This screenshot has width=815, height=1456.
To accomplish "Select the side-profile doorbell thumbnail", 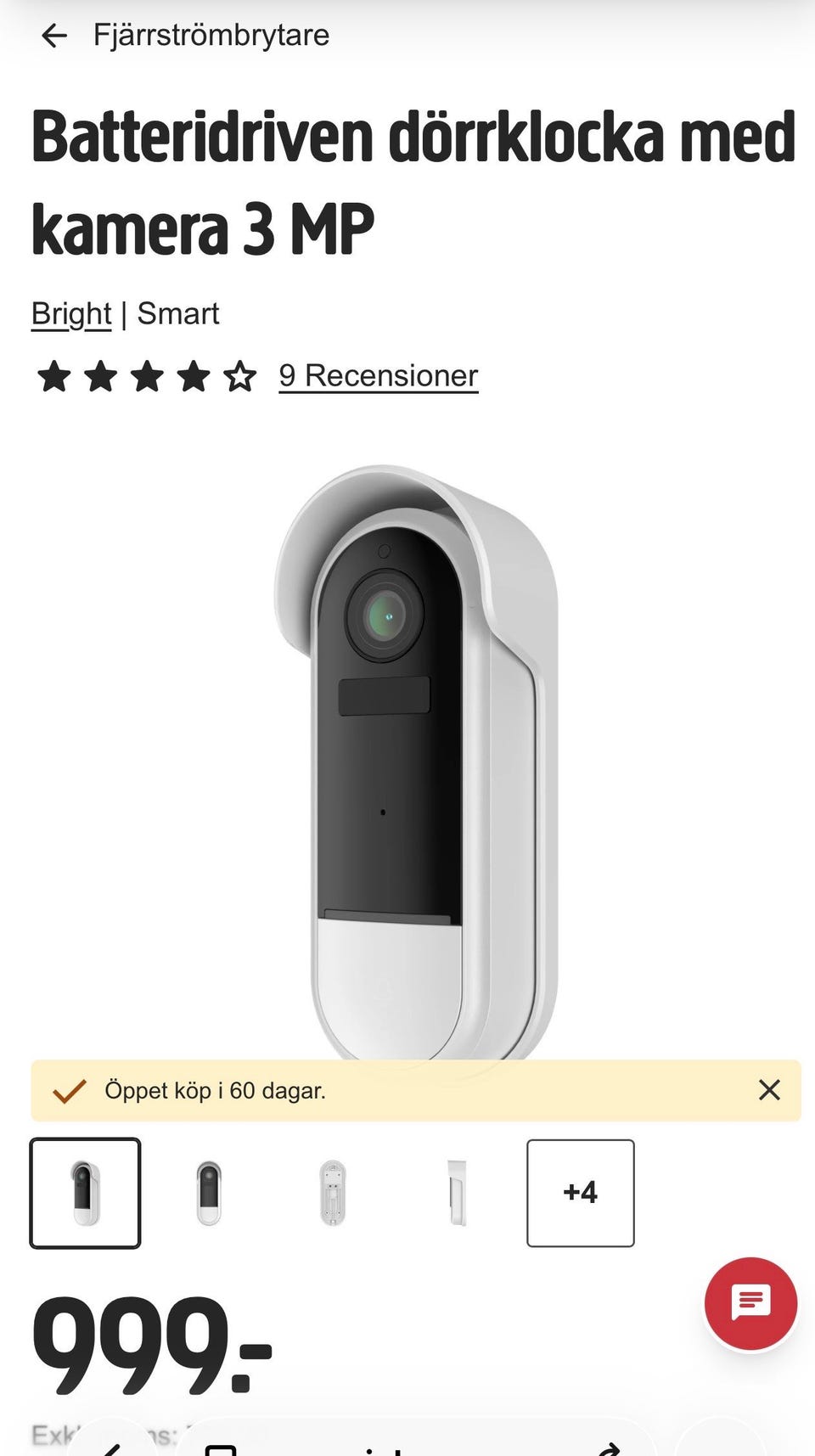I will point(457,1193).
